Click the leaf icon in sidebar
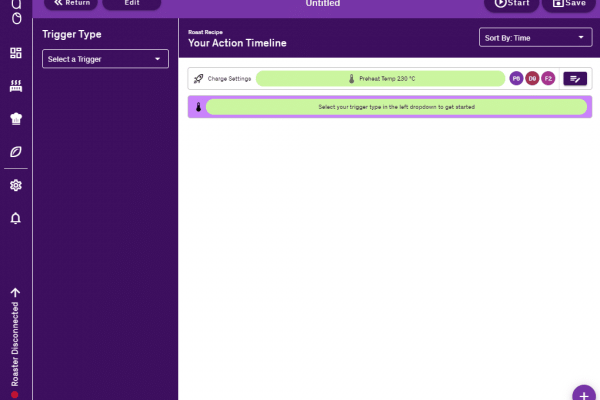600x400 pixels. [x=15, y=152]
